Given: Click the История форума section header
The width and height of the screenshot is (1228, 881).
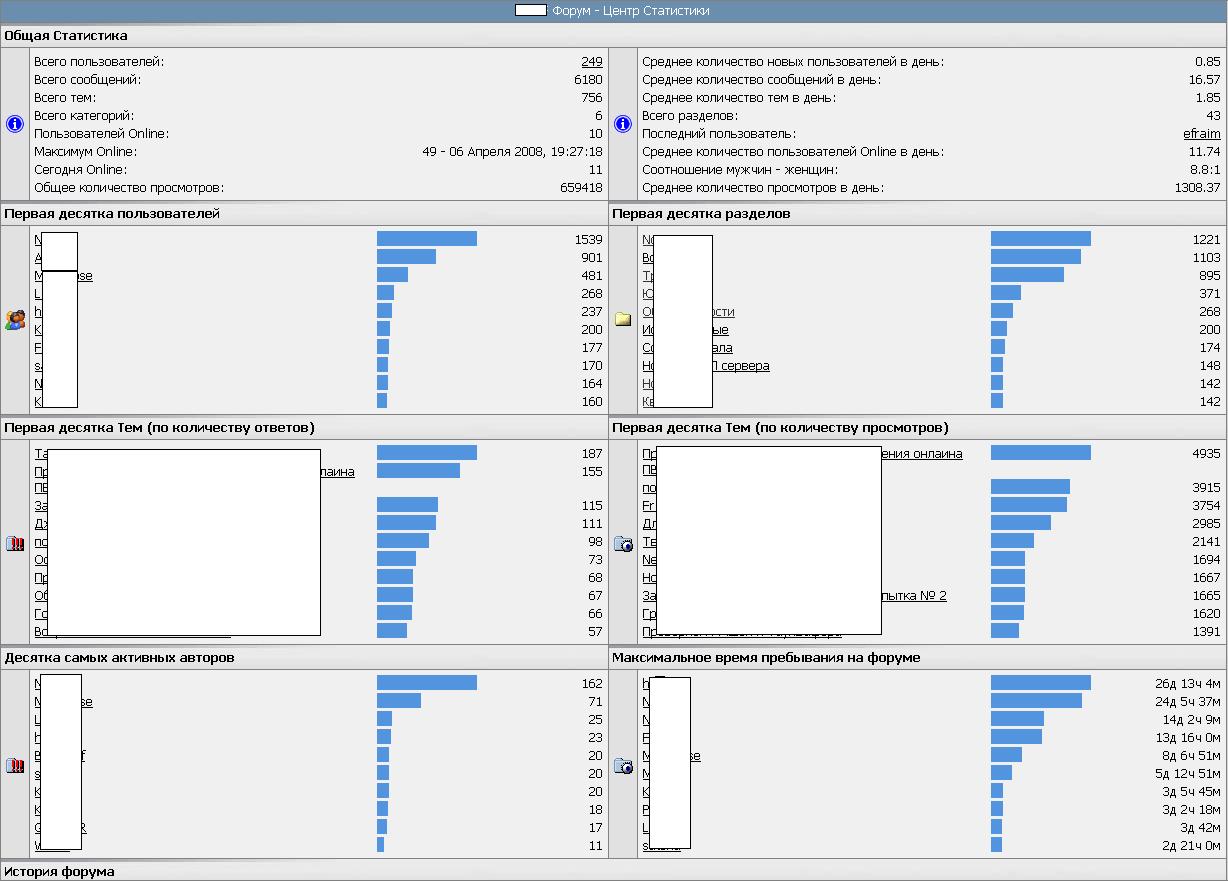Looking at the screenshot, I should point(60,872).
